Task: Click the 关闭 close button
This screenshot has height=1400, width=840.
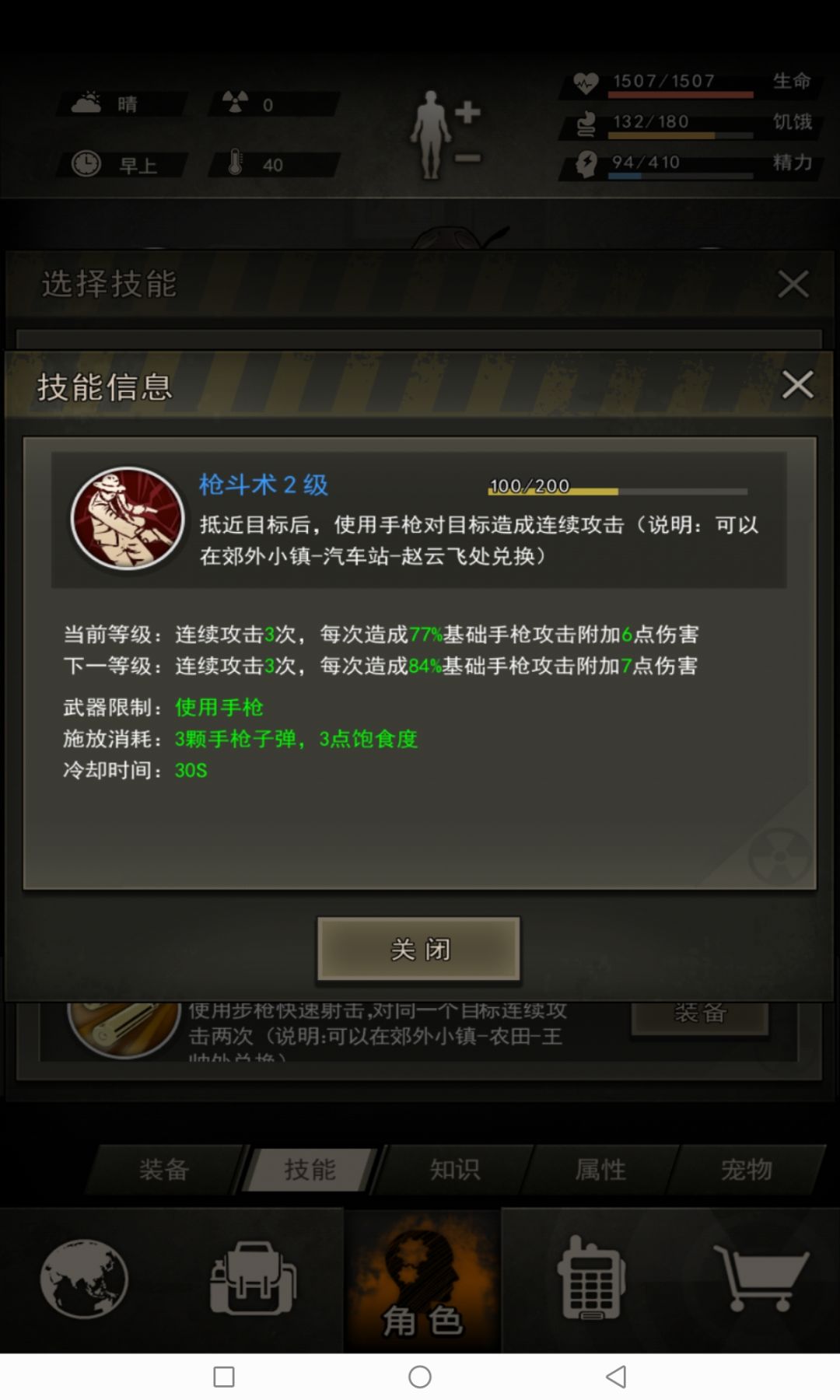Action: point(418,949)
